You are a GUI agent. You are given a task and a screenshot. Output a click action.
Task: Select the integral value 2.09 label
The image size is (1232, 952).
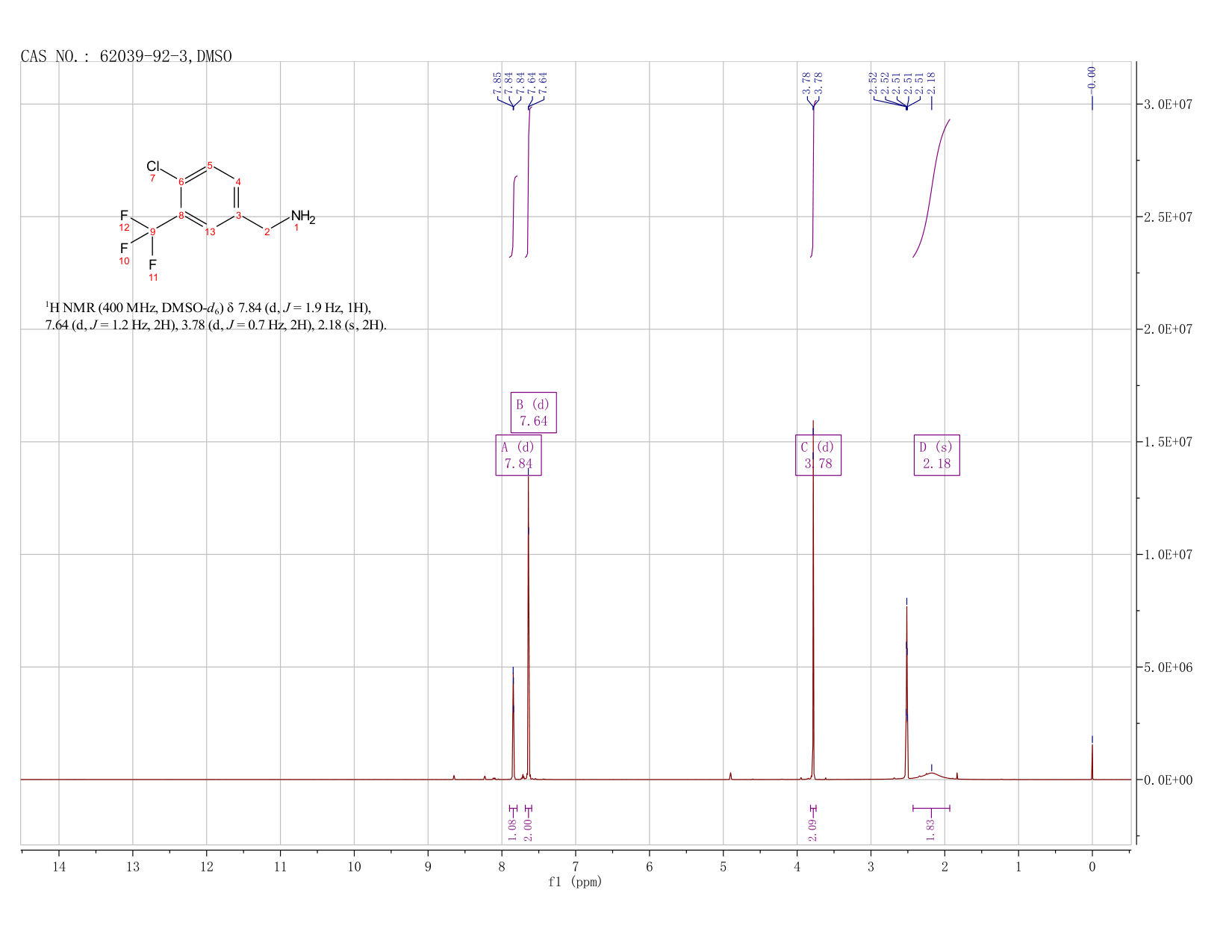[813, 830]
